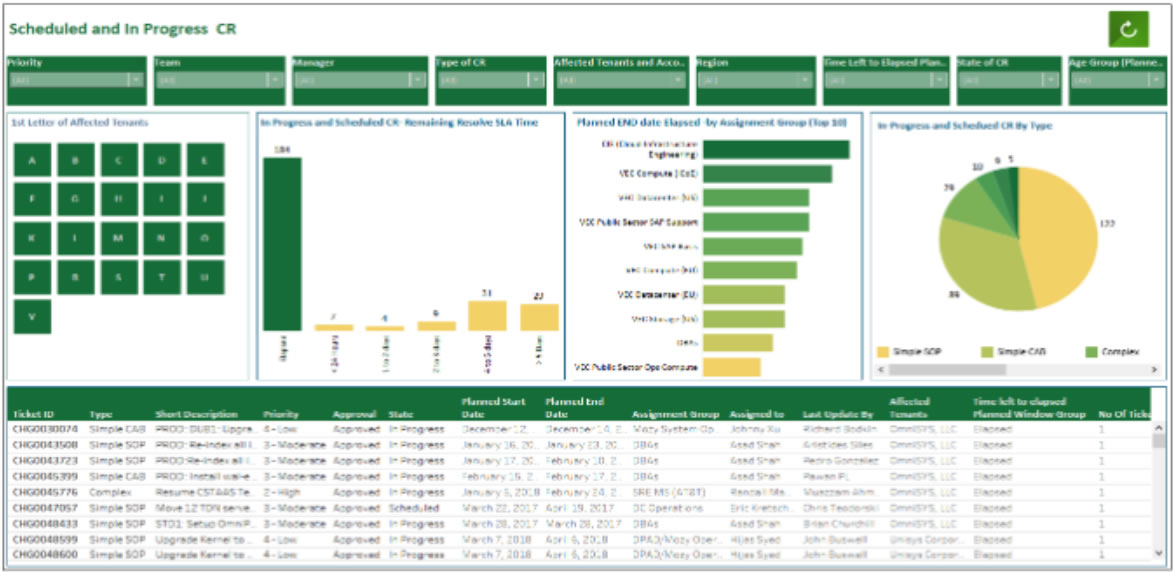The height and width of the screenshot is (573, 1174).
Task: Open the State of CR dropdown
Action: tap(1007, 80)
